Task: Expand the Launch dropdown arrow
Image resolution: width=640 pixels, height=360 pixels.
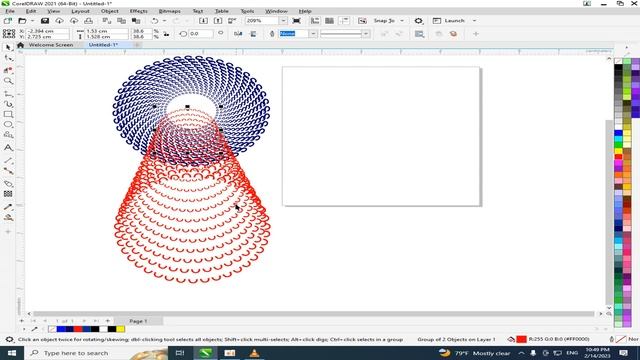Action: [x=474, y=21]
